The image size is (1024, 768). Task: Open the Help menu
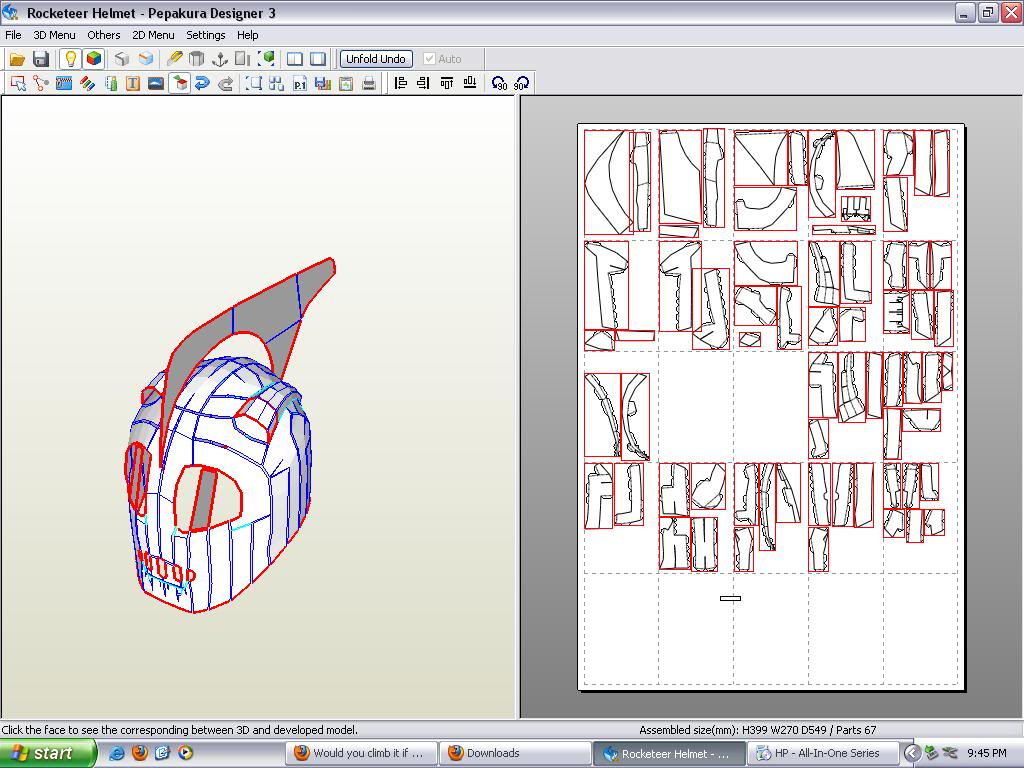coord(247,35)
